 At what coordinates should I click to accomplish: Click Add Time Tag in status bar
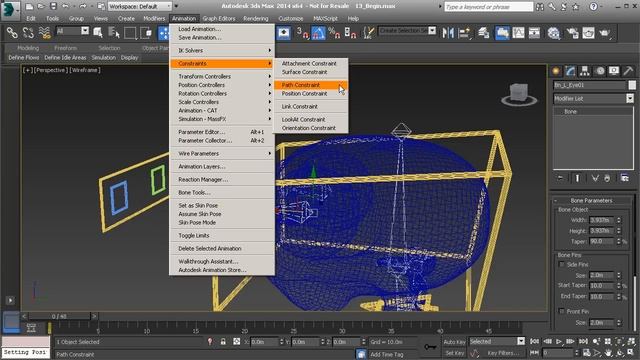(387, 354)
